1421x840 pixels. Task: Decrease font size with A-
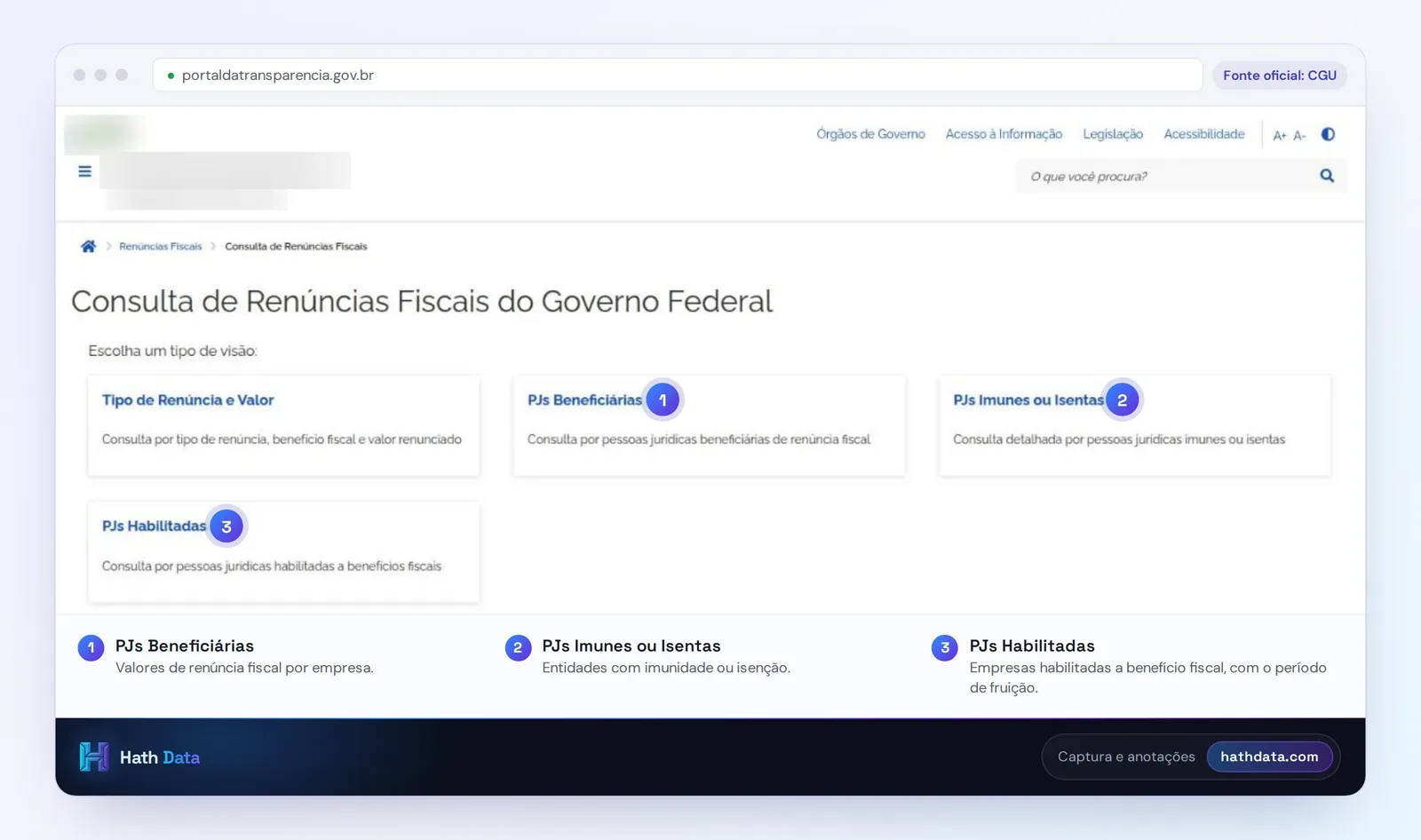[x=1299, y=135]
